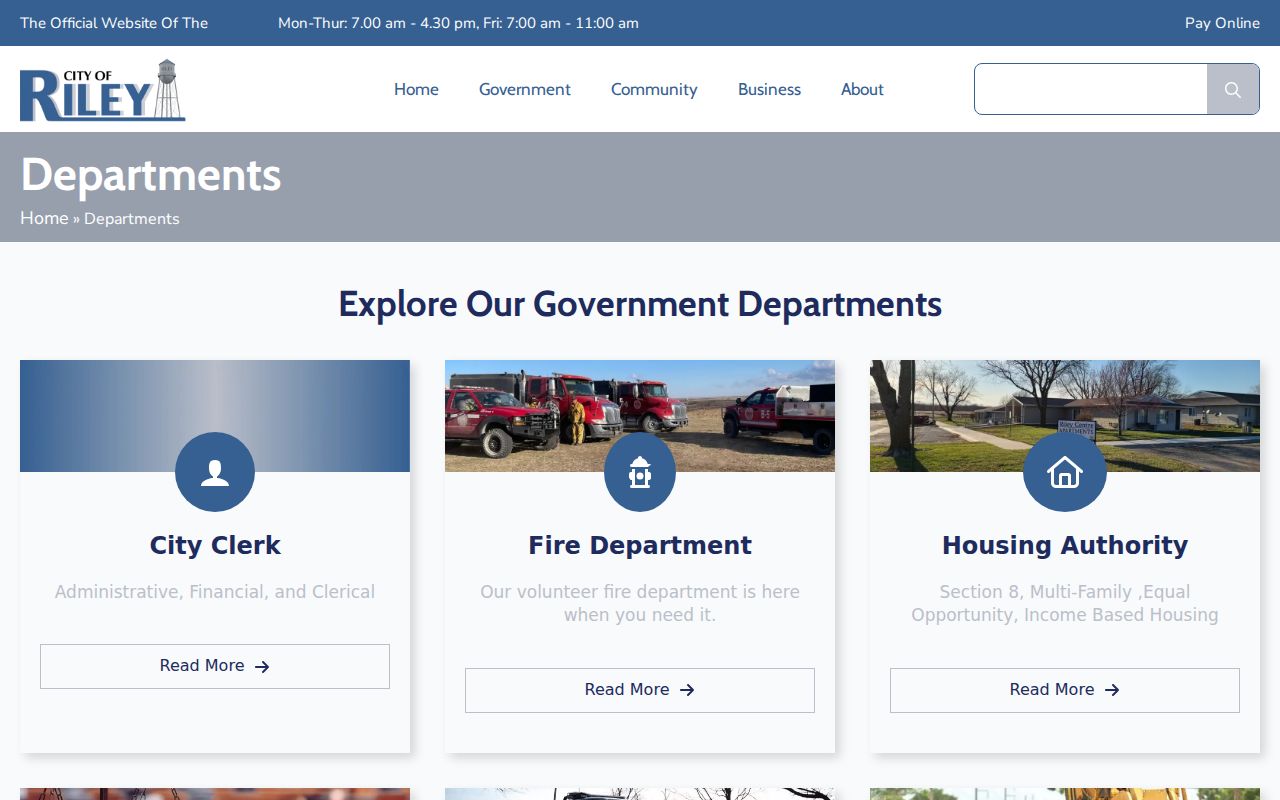Image resolution: width=1280 pixels, height=800 pixels.
Task: Open the Fire Department card title
Action: [x=640, y=545]
